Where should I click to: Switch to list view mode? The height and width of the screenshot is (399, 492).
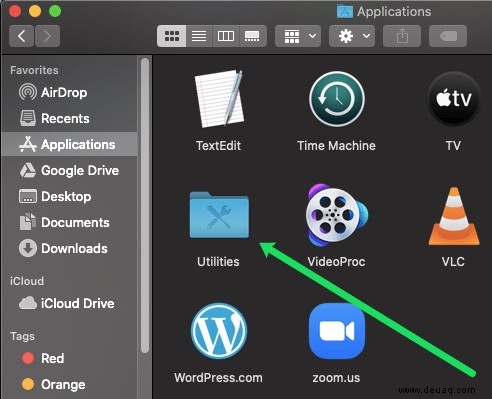pyautogui.click(x=199, y=36)
